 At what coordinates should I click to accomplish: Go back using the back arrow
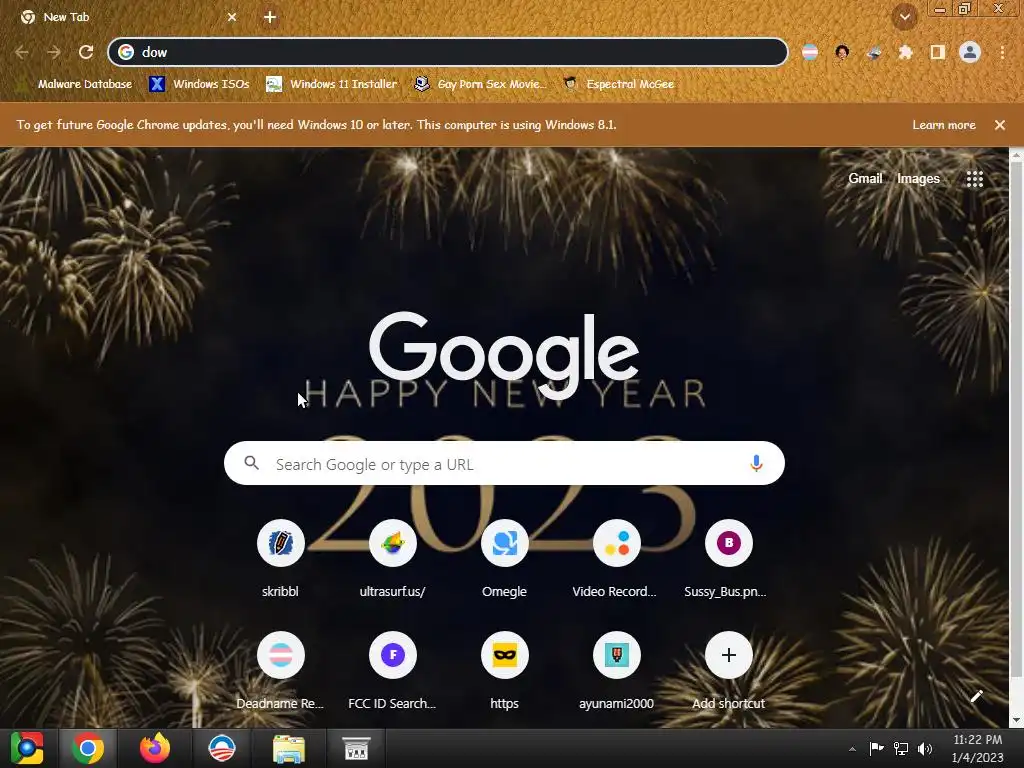[x=22, y=52]
